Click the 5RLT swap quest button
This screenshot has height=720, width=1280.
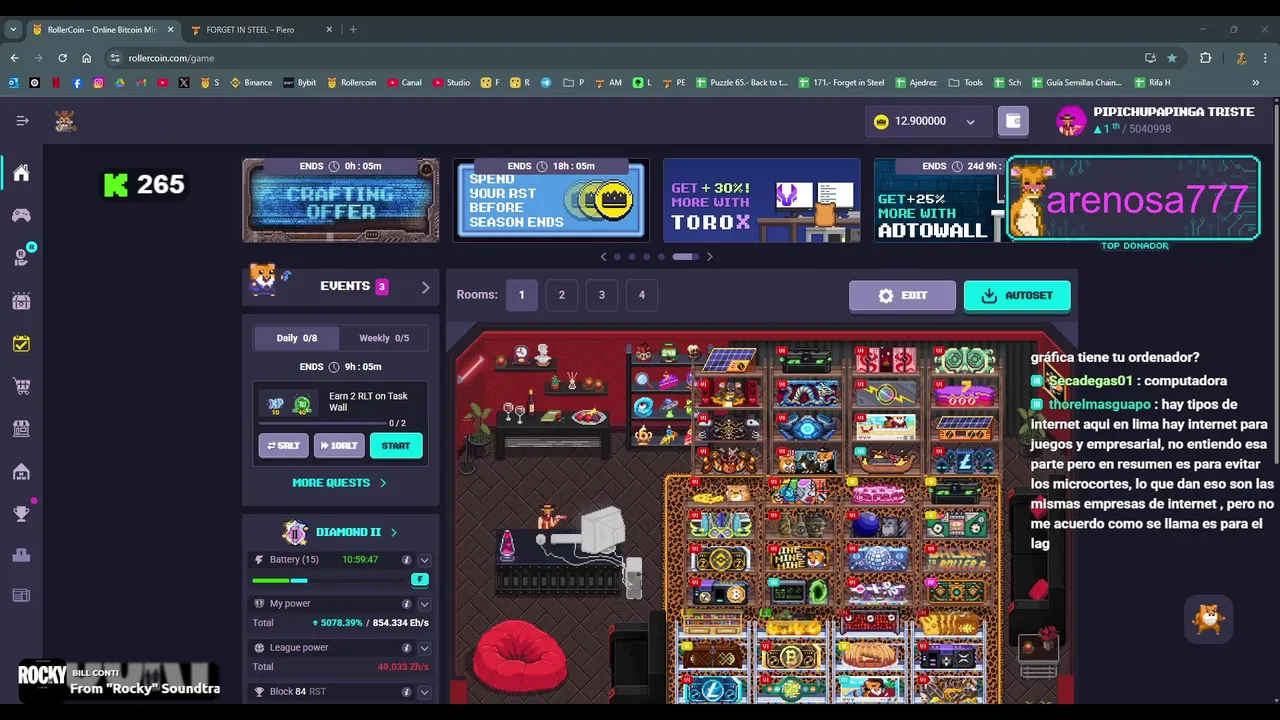click(x=283, y=446)
